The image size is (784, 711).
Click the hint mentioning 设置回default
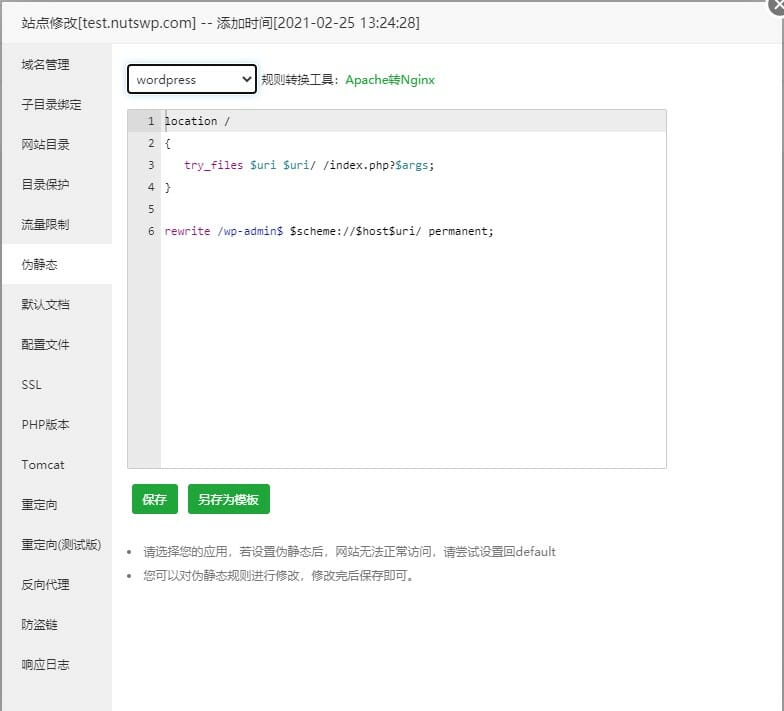pos(350,552)
